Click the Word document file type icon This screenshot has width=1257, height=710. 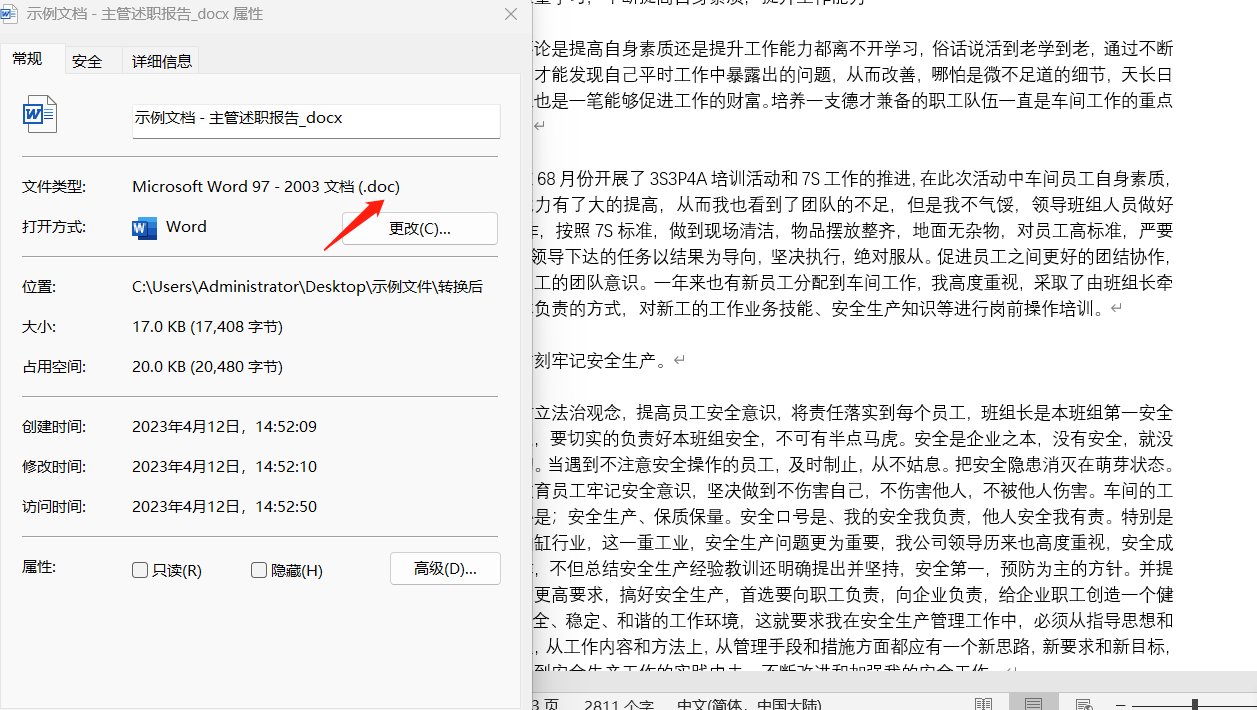pos(40,113)
